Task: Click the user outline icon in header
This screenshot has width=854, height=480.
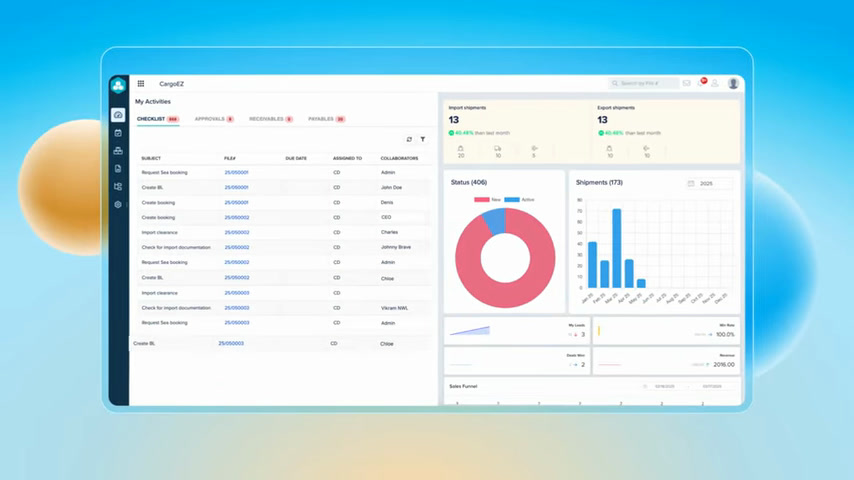Action: [x=715, y=83]
